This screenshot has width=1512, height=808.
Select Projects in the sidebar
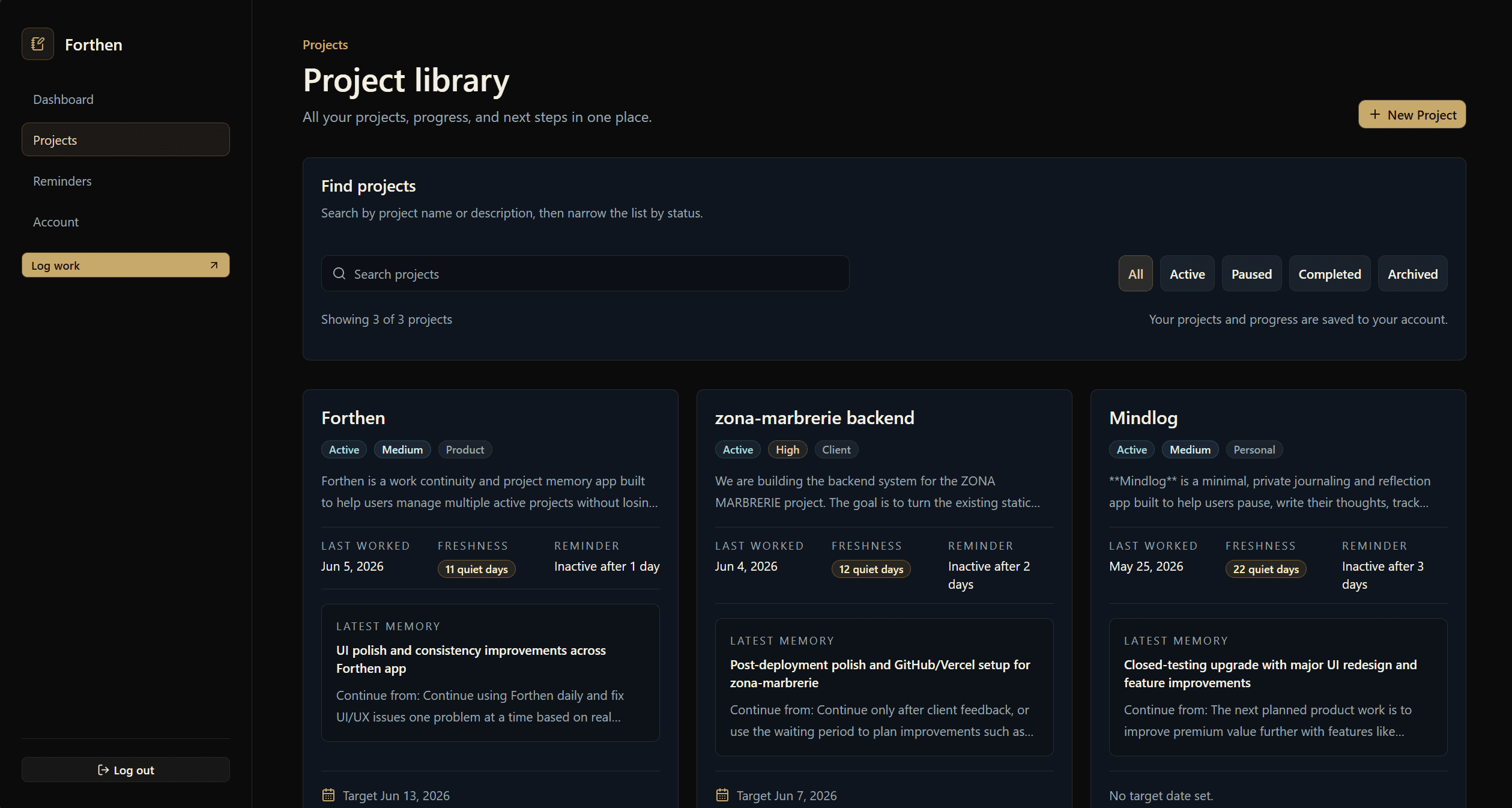coord(125,139)
